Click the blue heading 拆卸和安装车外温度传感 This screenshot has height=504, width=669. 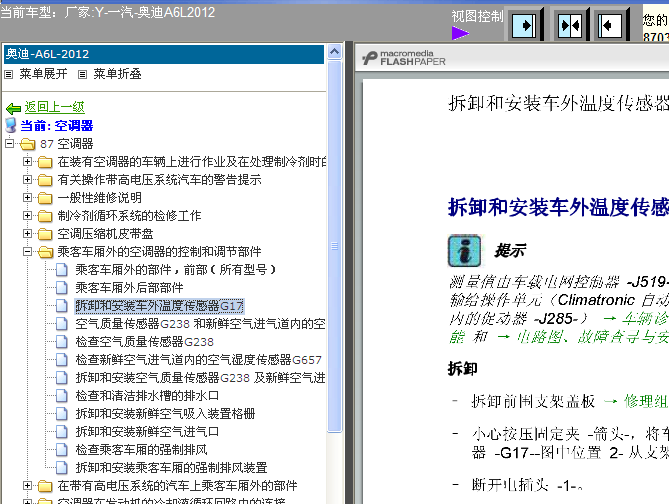(x=558, y=208)
